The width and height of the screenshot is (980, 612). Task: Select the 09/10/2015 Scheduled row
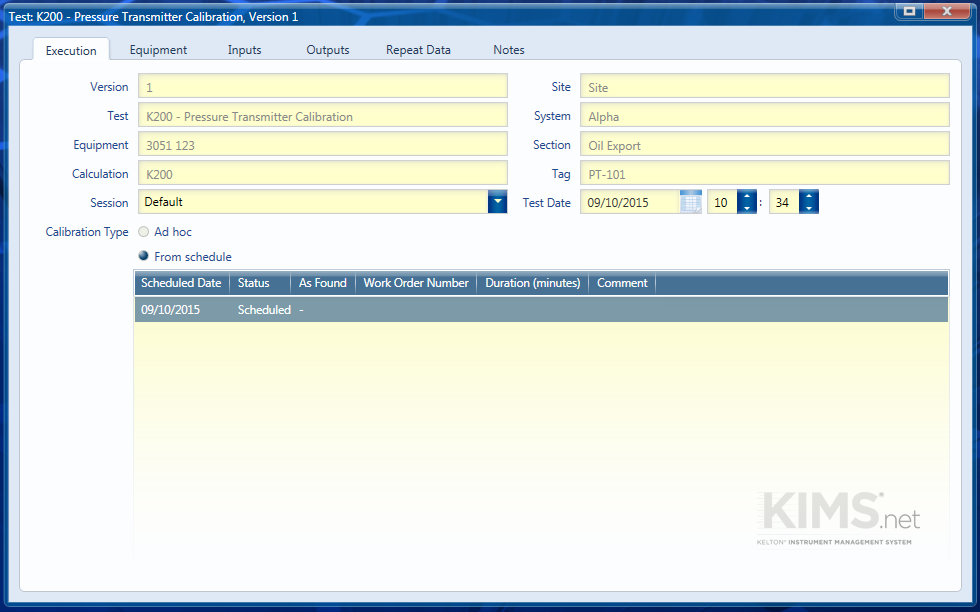[541, 310]
